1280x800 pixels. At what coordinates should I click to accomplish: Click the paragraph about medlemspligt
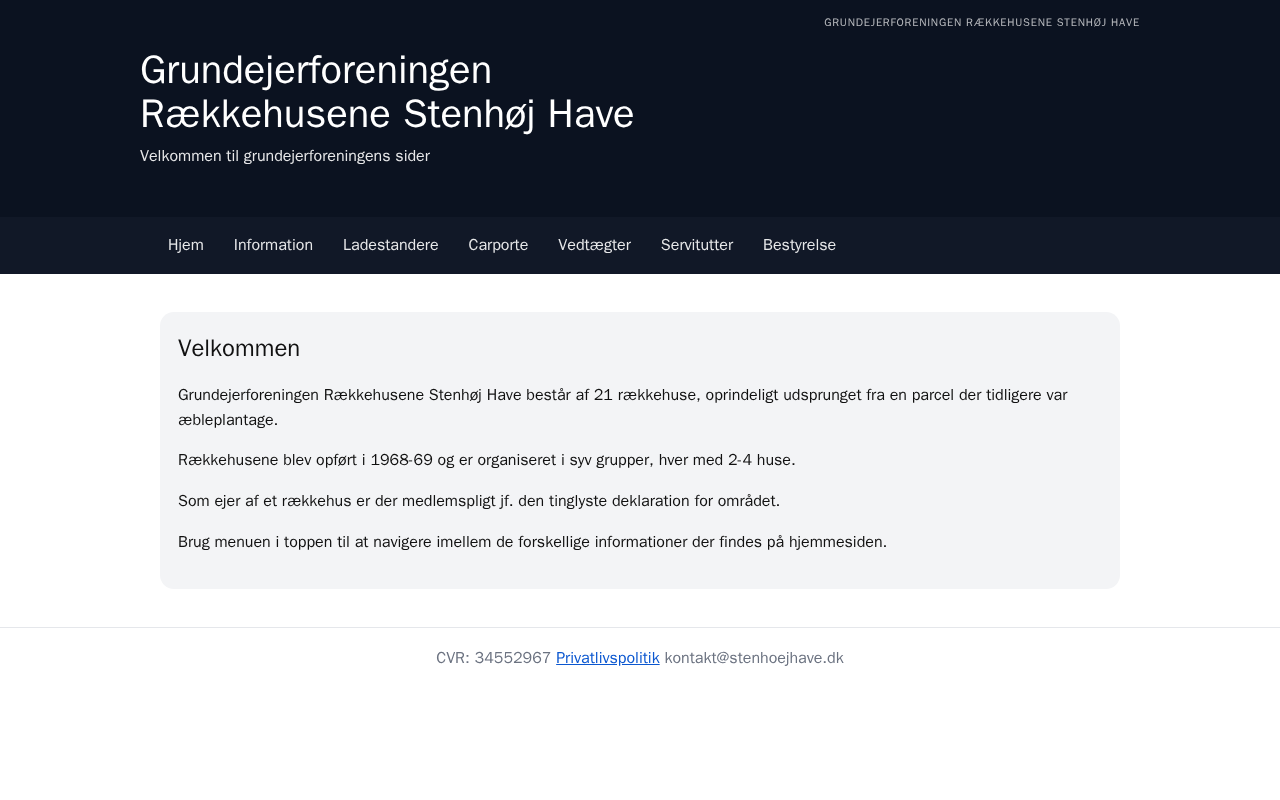click(478, 501)
